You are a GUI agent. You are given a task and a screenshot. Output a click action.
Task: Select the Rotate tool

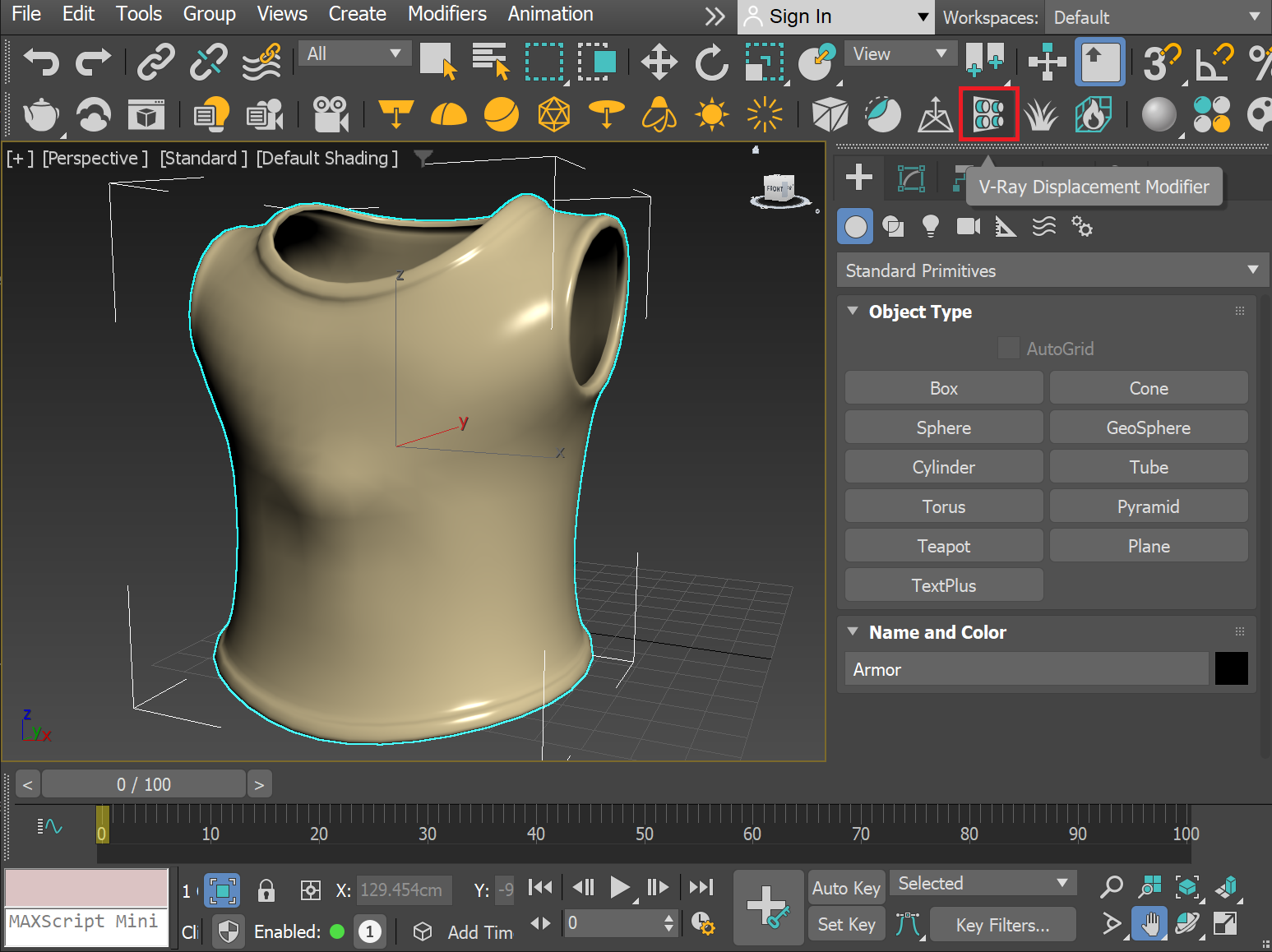click(x=710, y=62)
